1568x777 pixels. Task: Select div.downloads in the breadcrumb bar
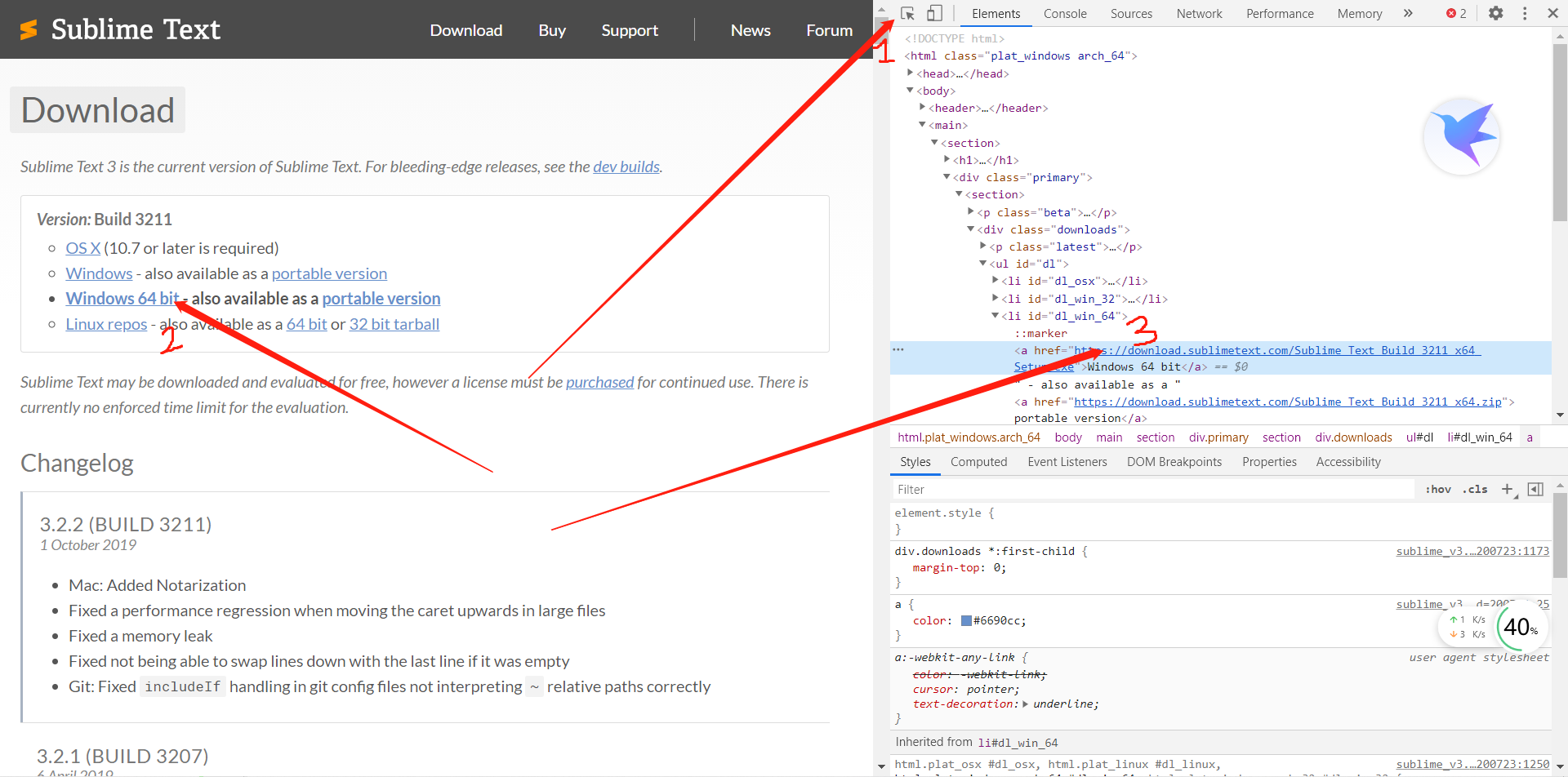point(1353,437)
